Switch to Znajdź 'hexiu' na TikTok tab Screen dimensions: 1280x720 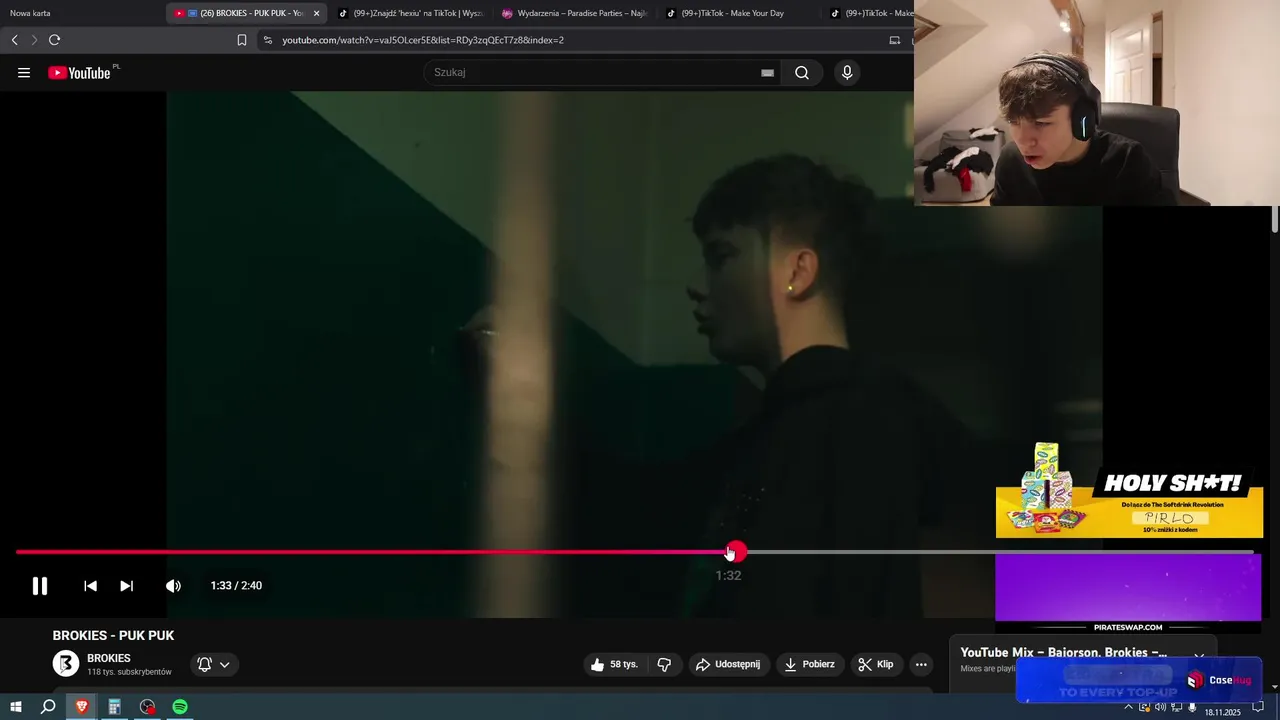pos(410,13)
